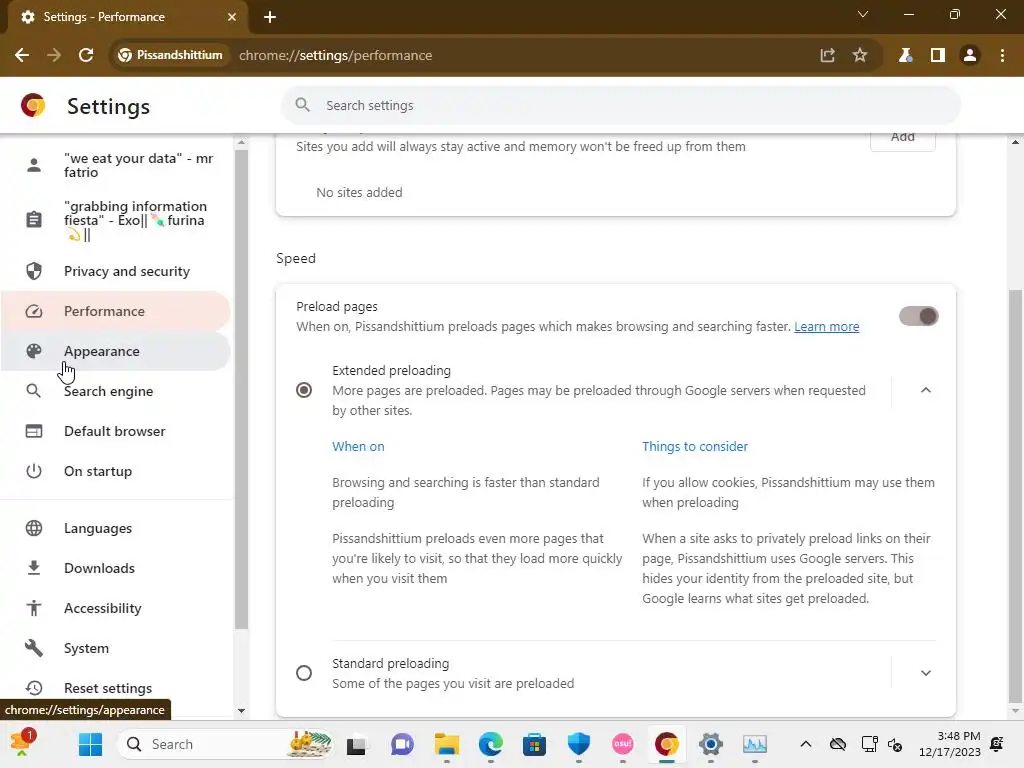Open Downloads settings

point(116,568)
